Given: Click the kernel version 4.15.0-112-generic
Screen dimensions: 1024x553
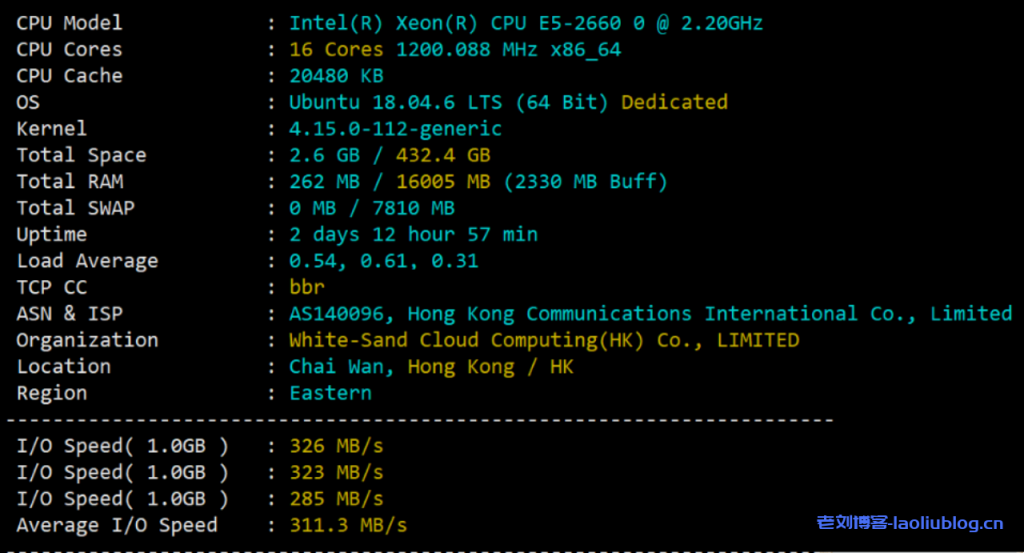Looking at the screenshot, I should pos(395,129).
